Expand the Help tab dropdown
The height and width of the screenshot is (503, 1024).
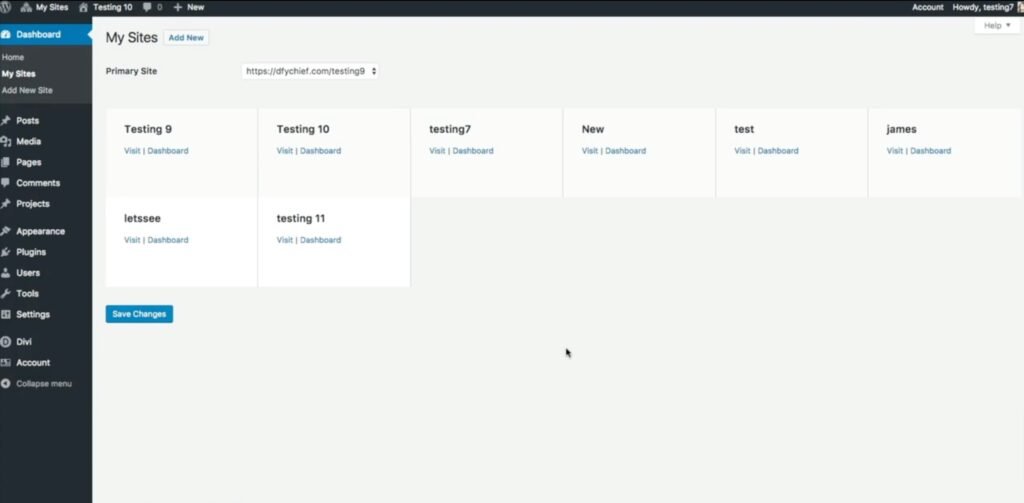(x=997, y=25)
